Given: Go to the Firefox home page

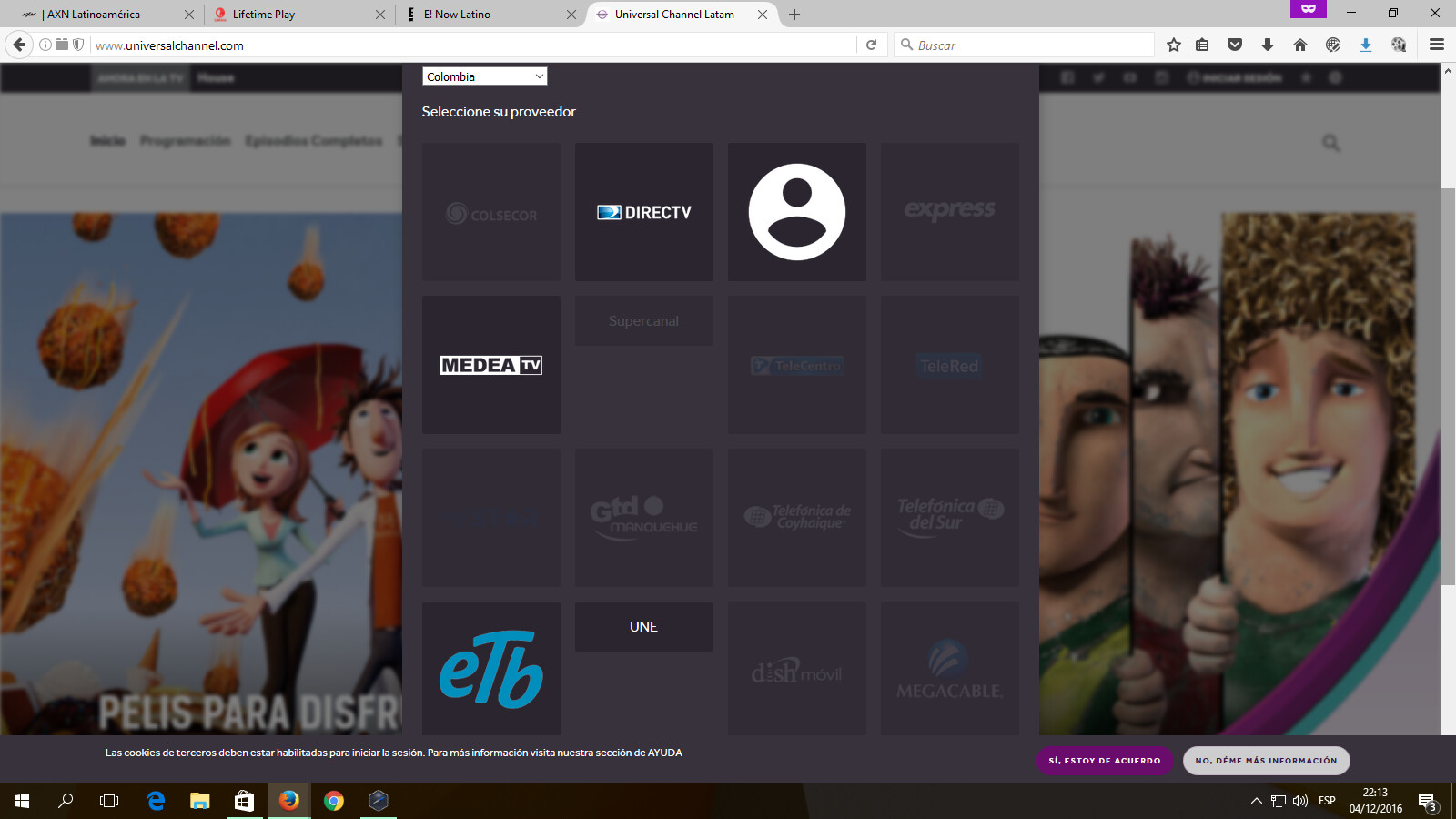Looking at the screenshot, I should (1300, 45).
